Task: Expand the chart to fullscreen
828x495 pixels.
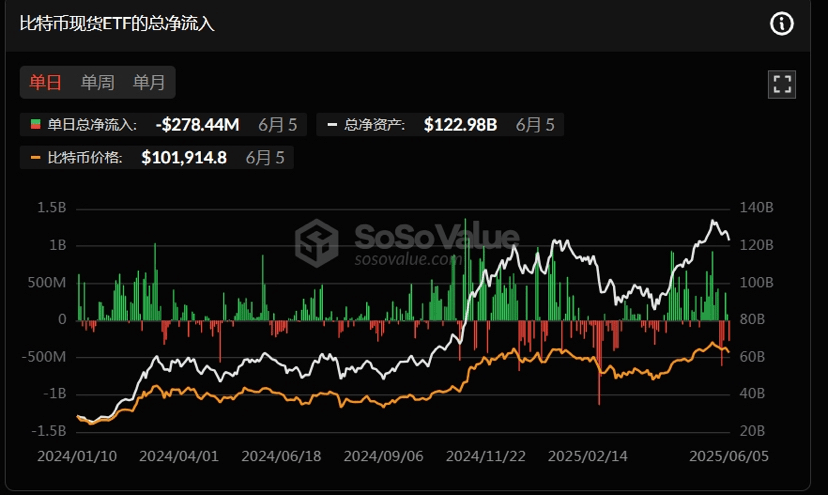Action: (782, 84)
